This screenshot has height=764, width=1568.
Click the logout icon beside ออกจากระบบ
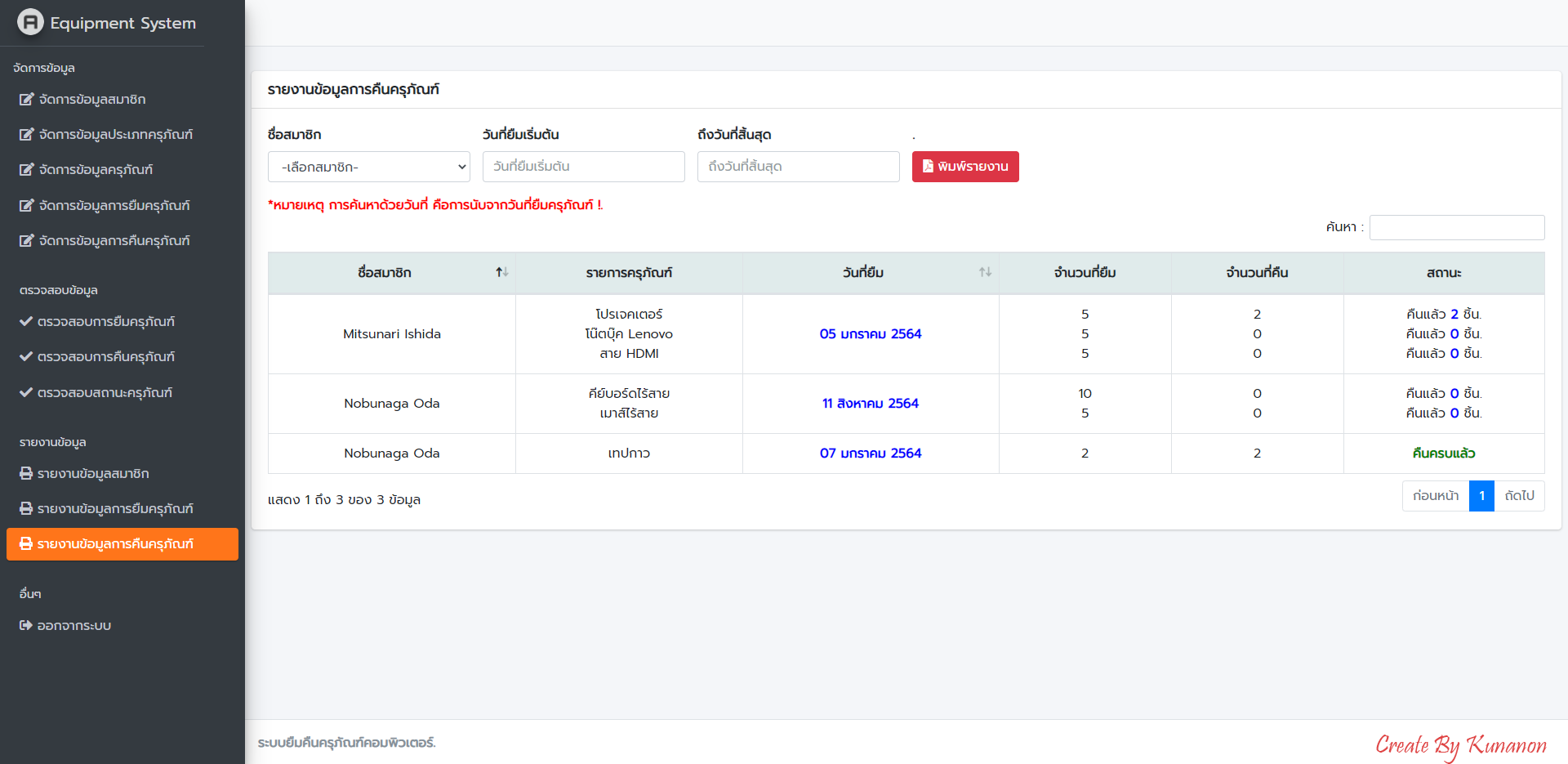(26, 626)
